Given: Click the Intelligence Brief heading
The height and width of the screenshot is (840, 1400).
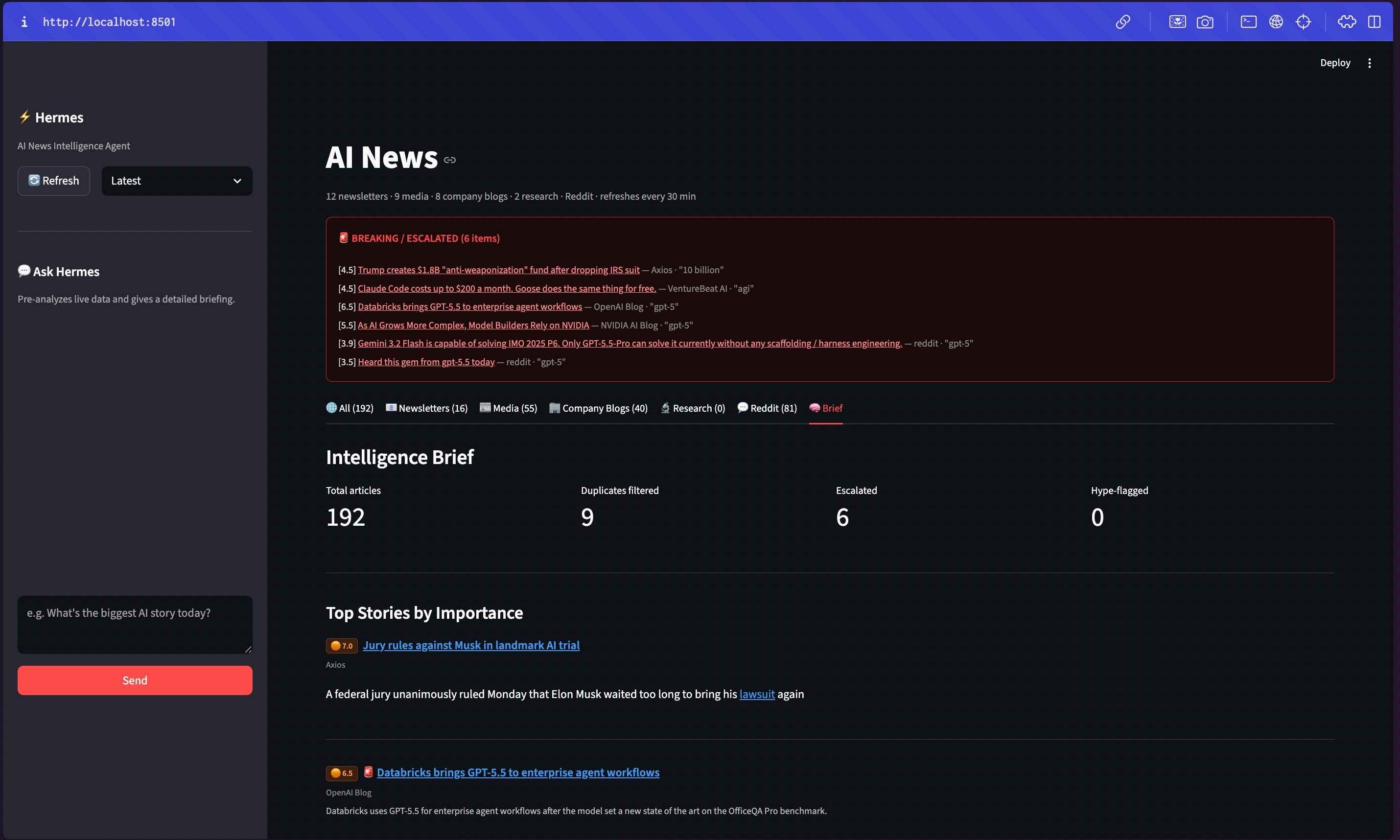Looking at the screenshot, I should pyautogui.click(x=399, y=457).
